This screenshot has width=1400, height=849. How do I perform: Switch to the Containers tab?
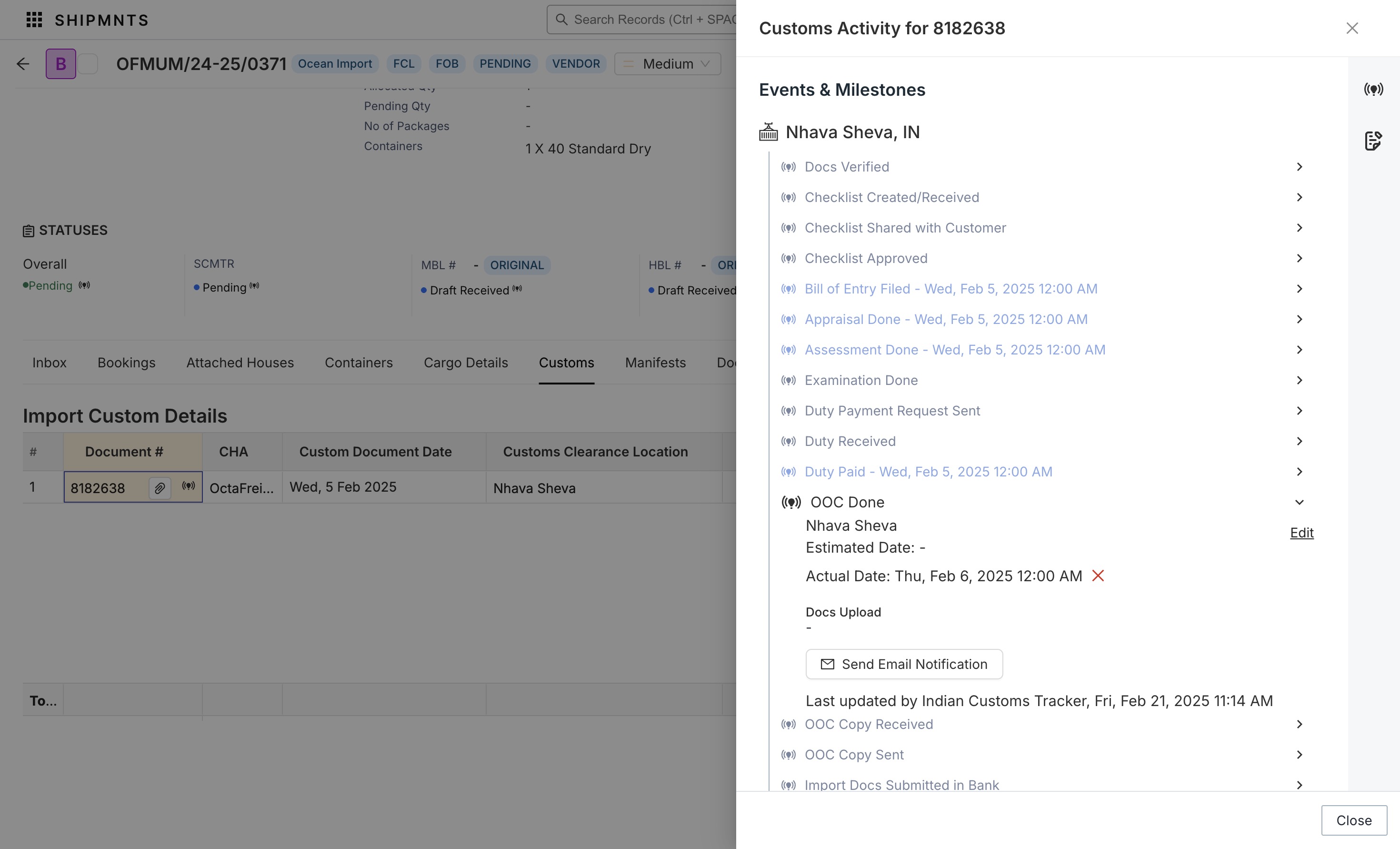[359, 362]
